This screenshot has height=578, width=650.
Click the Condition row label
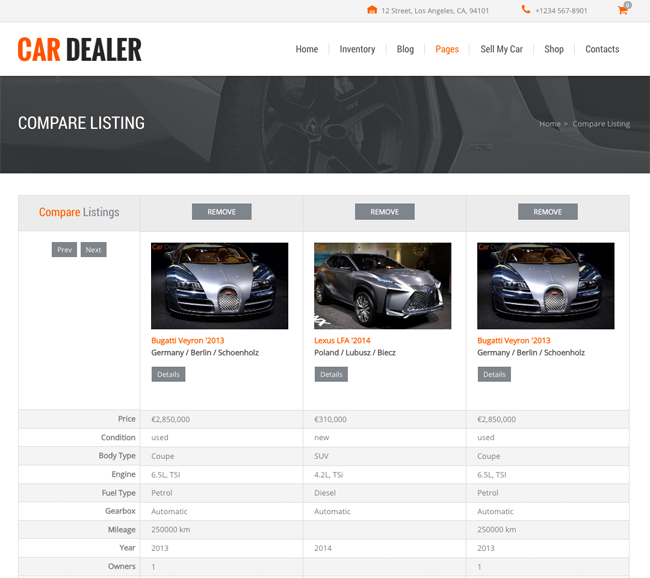(118, 437)
